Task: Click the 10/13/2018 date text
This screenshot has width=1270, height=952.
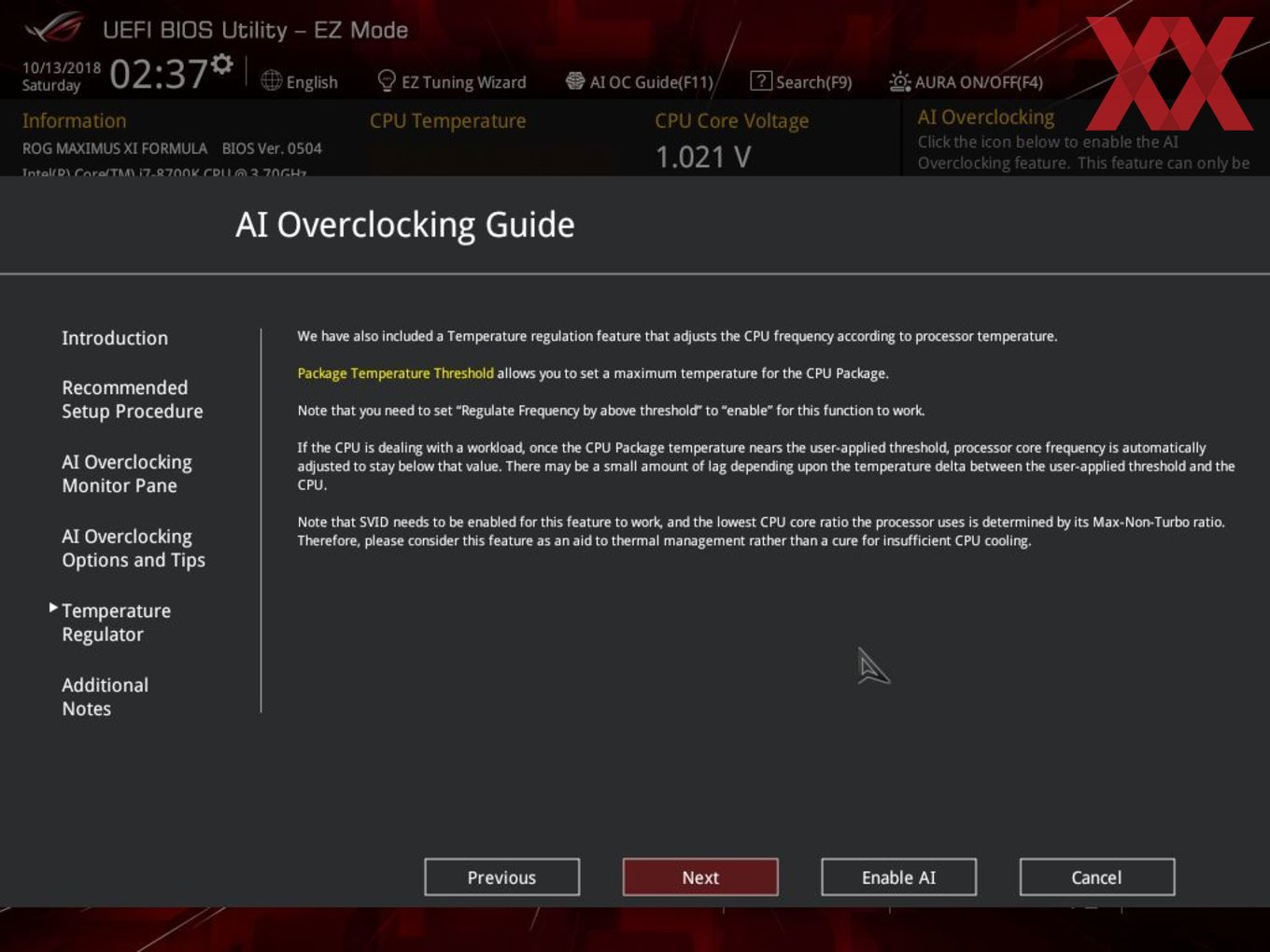Action: click(x=62, y=67)
